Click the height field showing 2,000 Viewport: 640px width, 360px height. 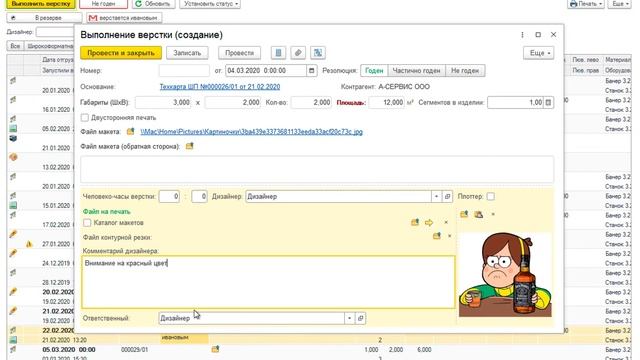(233, 102)
